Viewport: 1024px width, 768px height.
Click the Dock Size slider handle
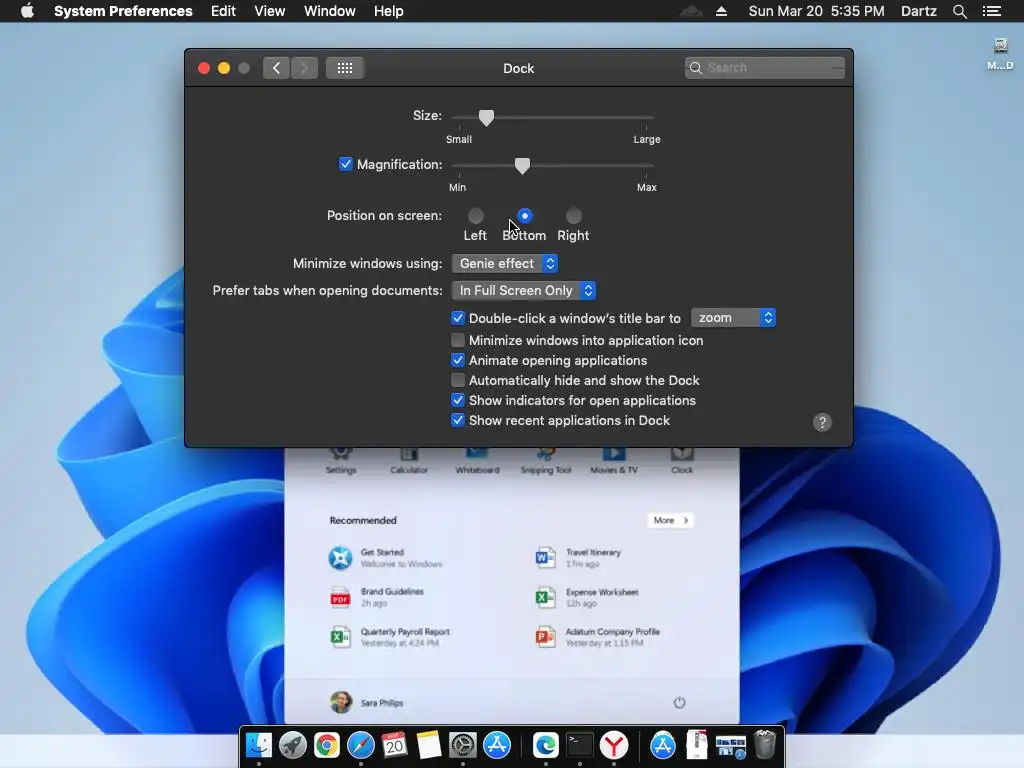486,118
